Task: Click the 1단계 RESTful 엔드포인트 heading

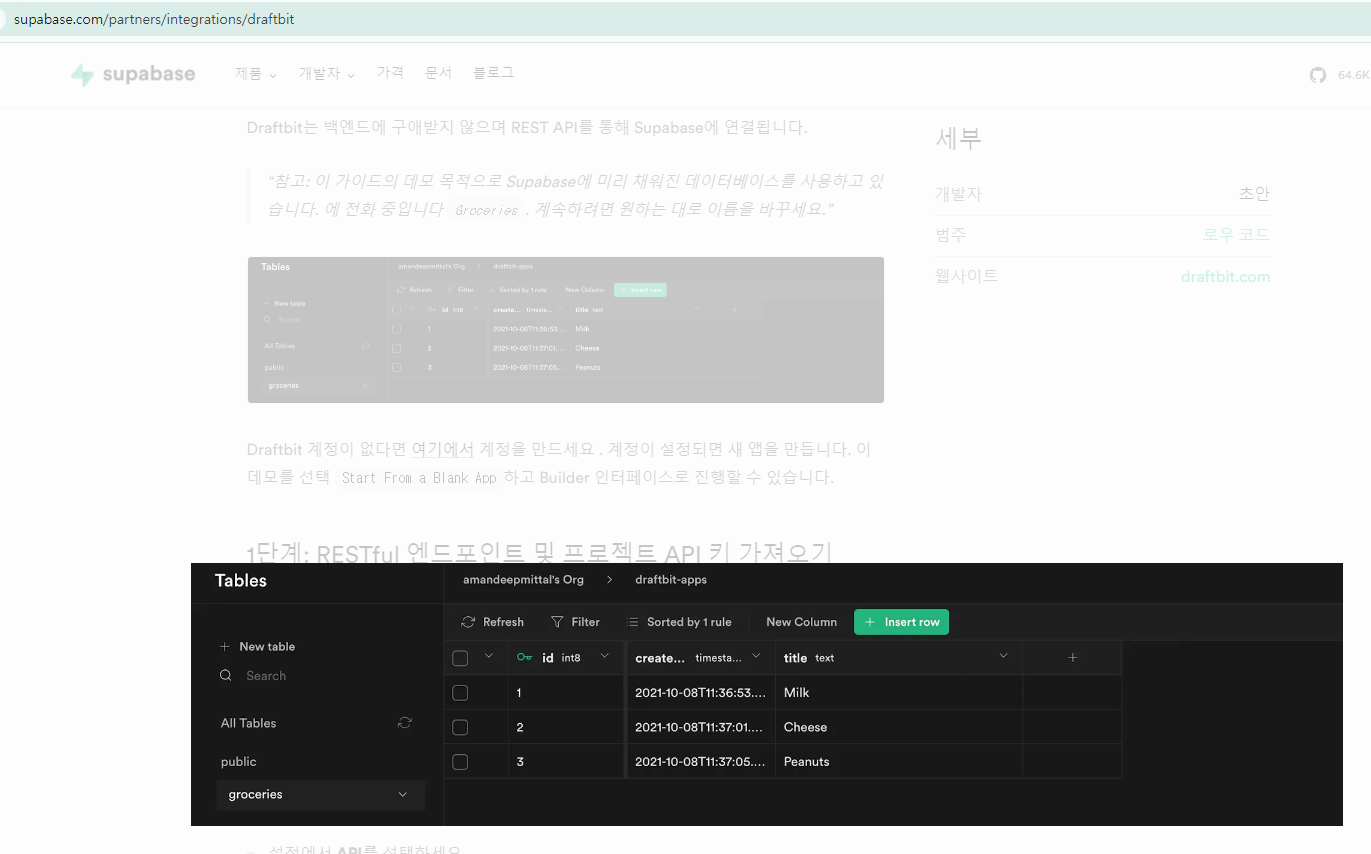Action: [x=539, y=554]
